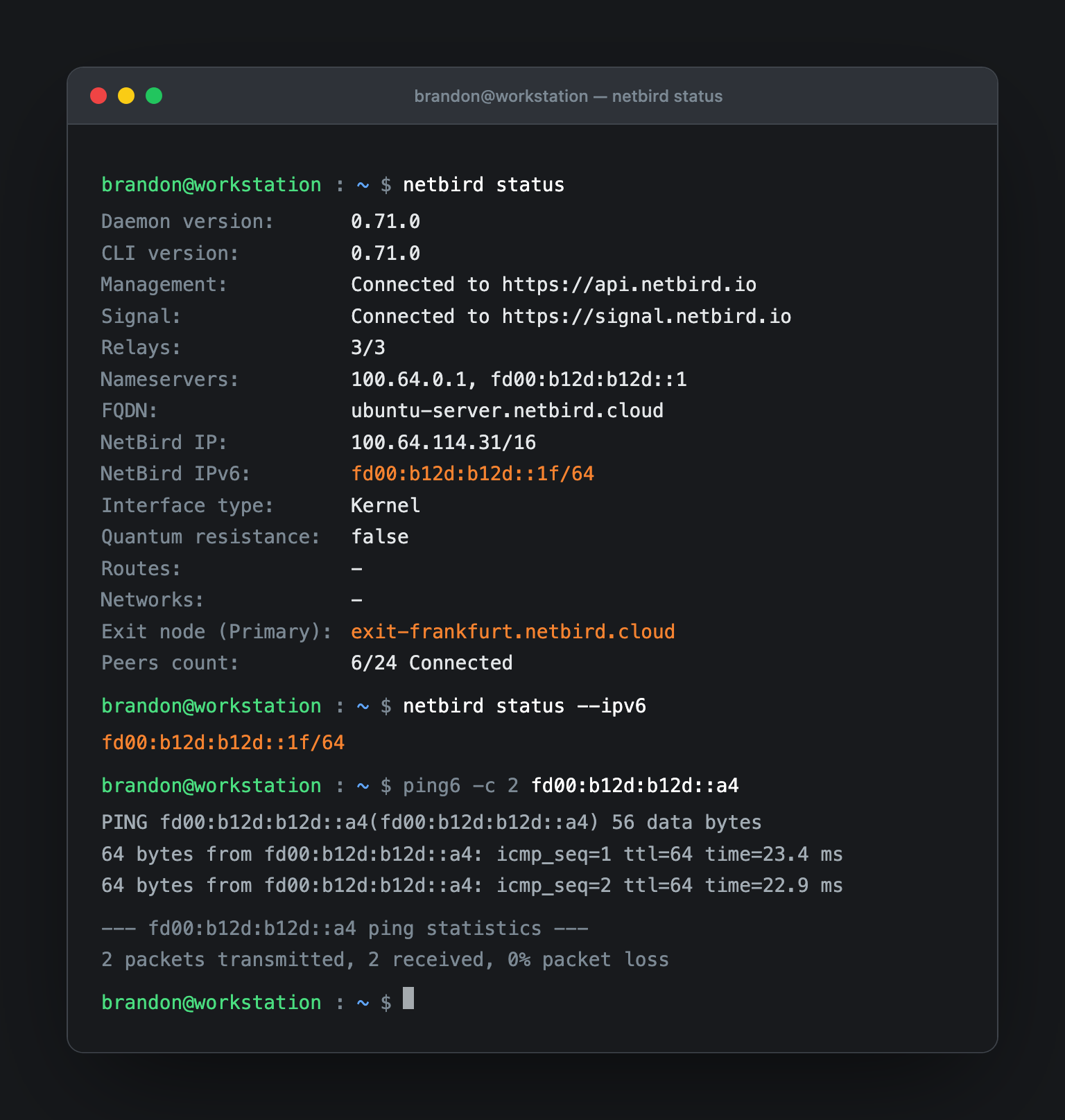
Task: Click the 'Routes:' label
Action: pos(141,569)
